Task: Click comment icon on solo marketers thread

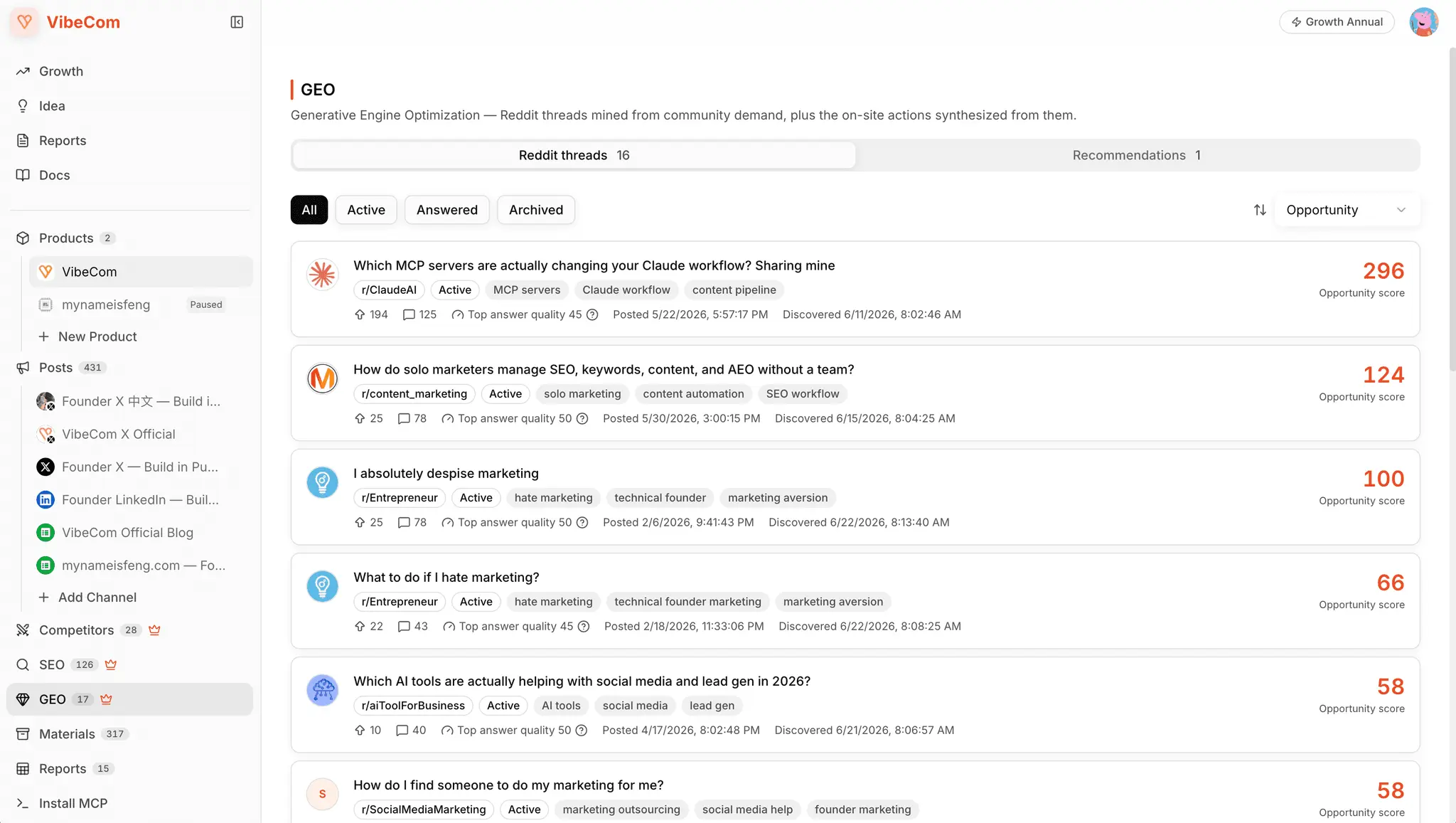Action: click(x=404, y=418)
